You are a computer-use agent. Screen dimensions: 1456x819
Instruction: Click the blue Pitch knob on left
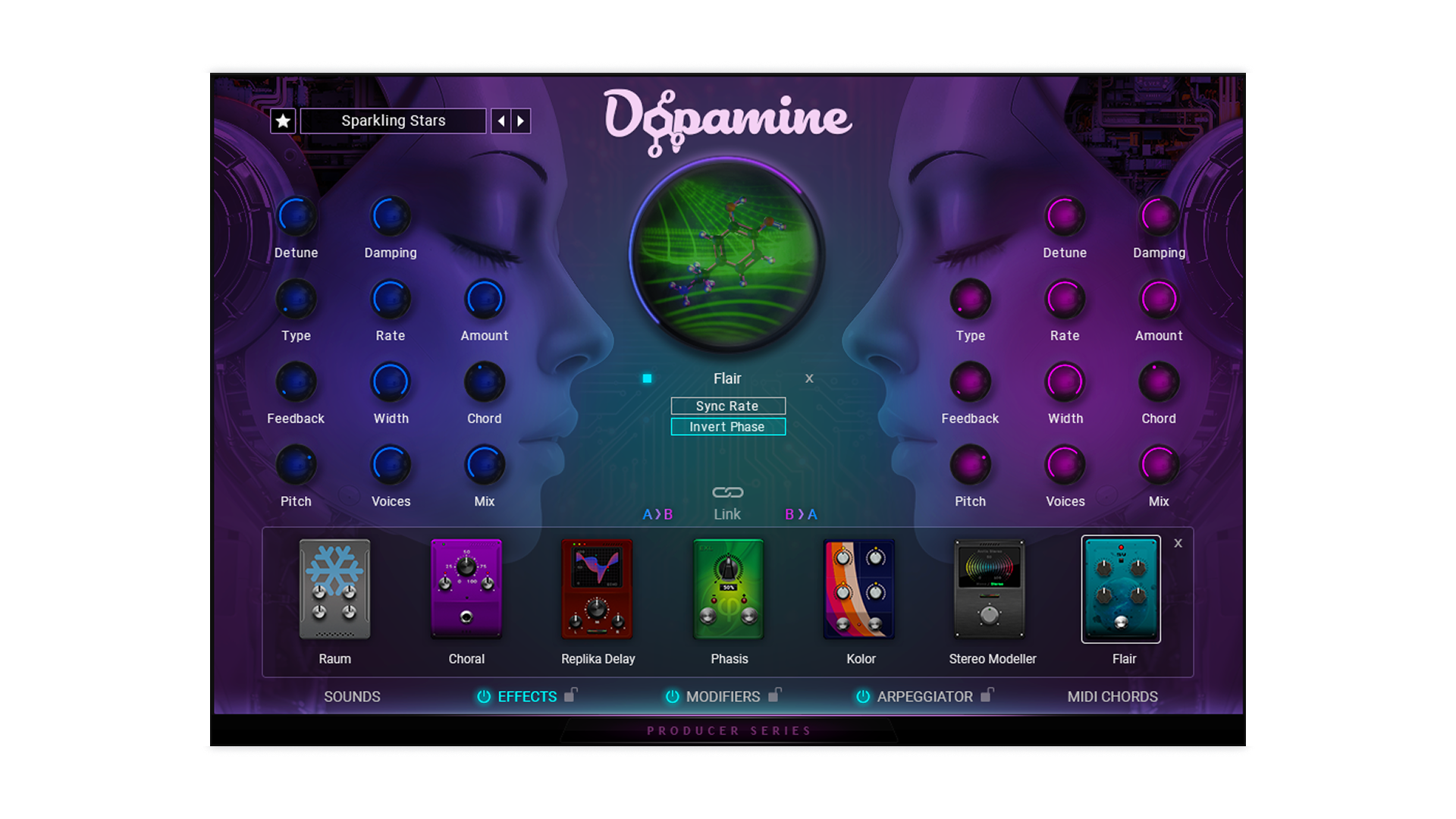point(296,465)
